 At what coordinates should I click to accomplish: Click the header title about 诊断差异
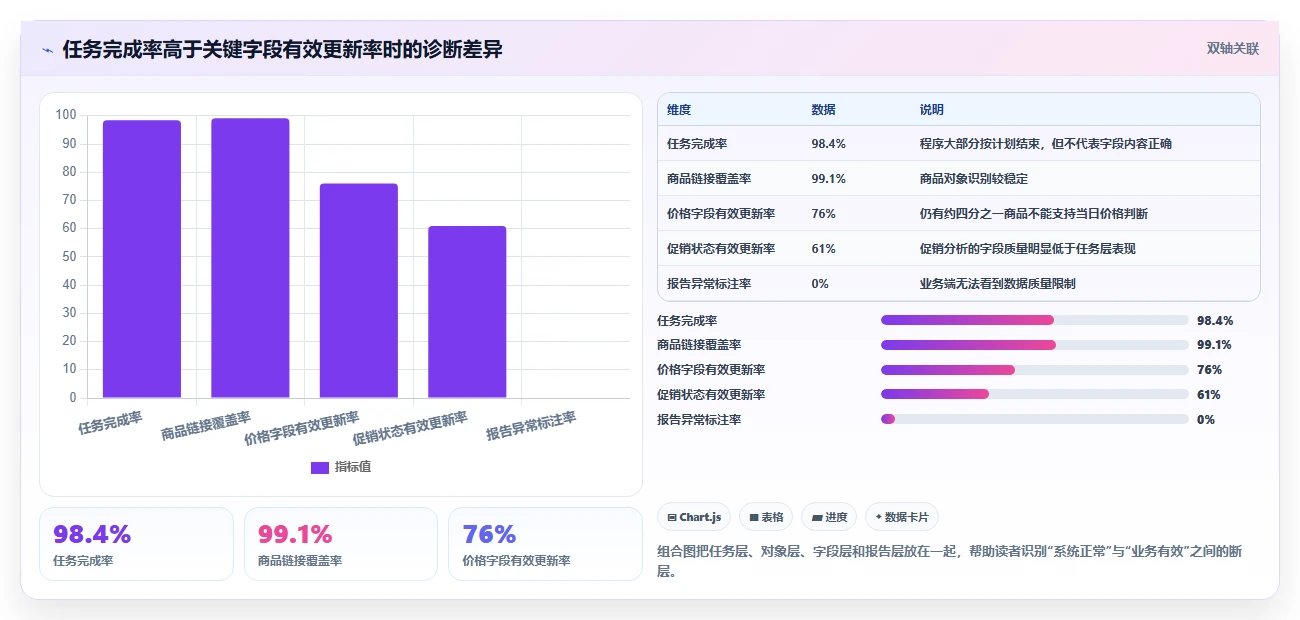click(x=282, y=49)
